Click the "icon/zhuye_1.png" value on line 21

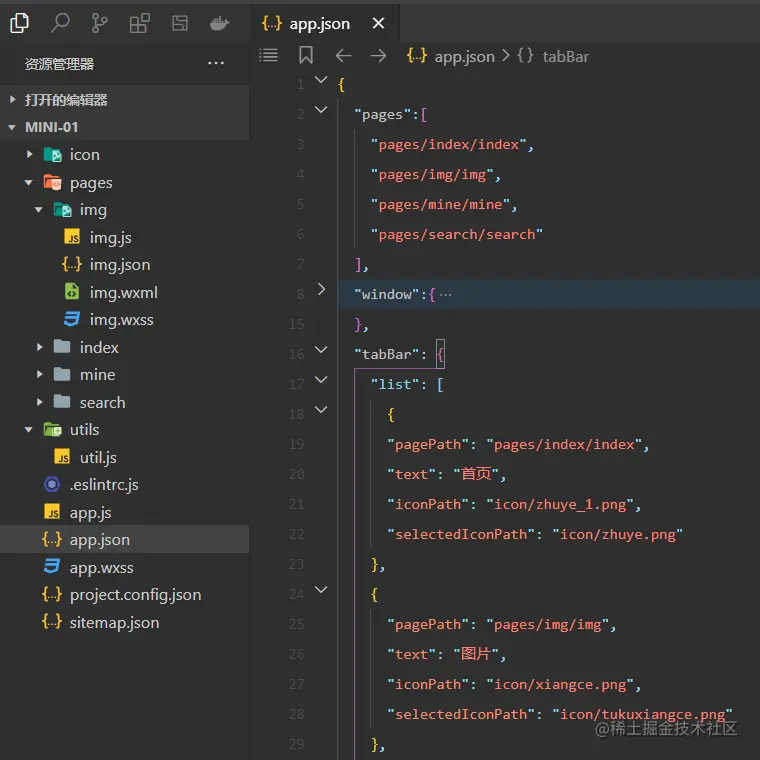tap(560, 505)
